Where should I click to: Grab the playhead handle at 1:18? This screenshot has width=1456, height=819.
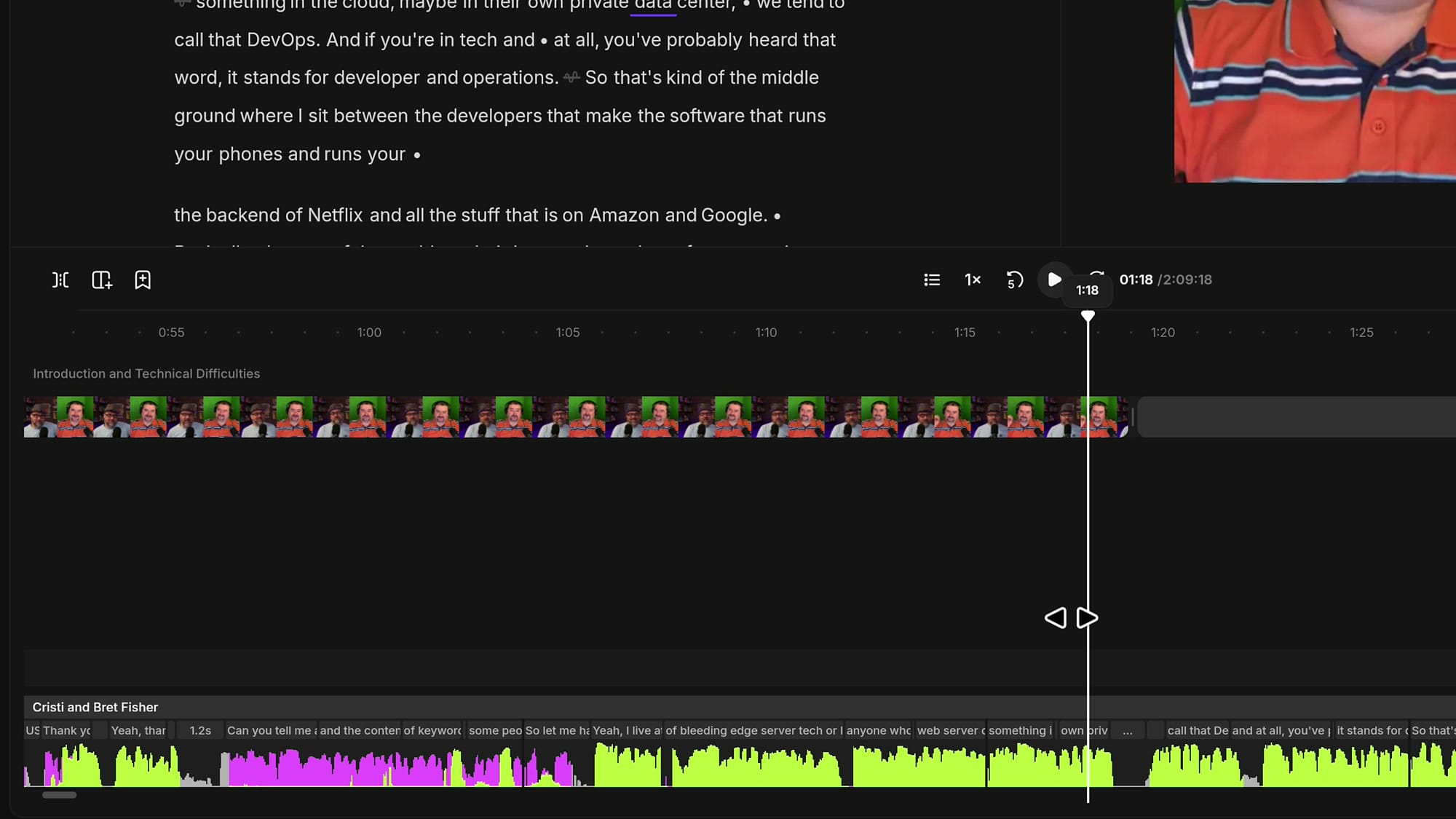click(1088, 316)
